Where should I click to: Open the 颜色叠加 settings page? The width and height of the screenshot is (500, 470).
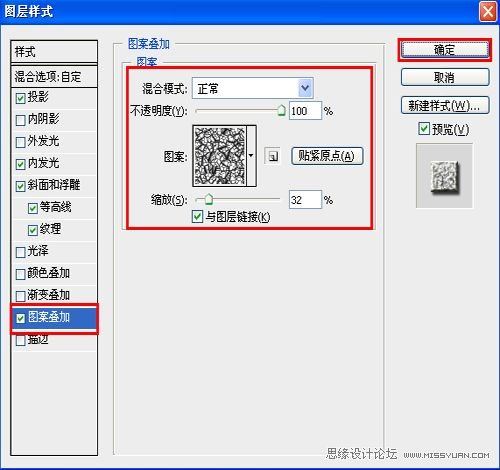(x=49, y=273)
